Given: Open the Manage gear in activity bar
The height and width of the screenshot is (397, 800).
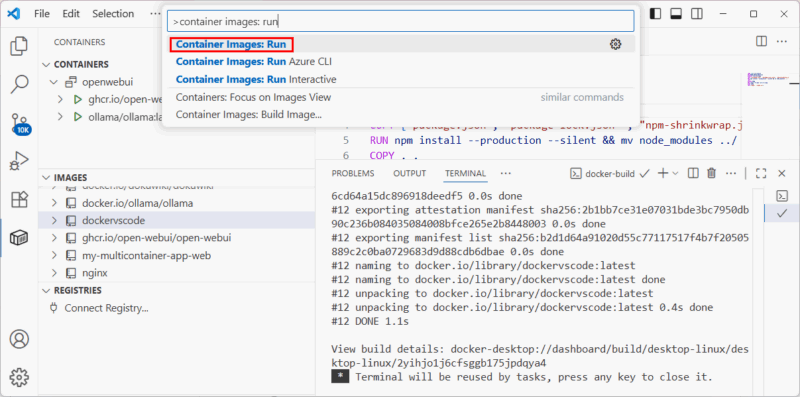Looking at the screenshot, I should (19, 377).
